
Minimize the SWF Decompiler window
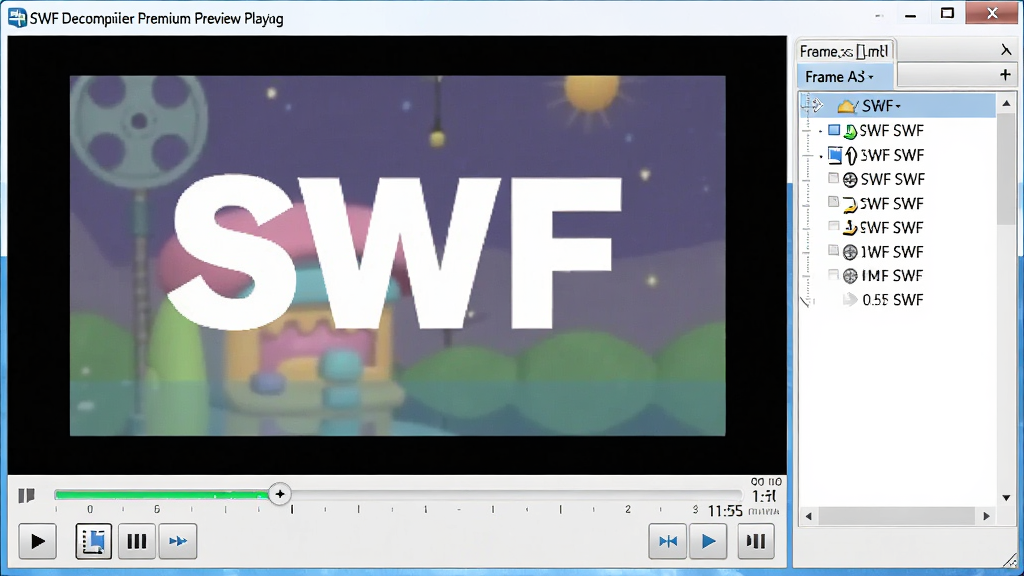pyautogui.click(x=910, y=14)
